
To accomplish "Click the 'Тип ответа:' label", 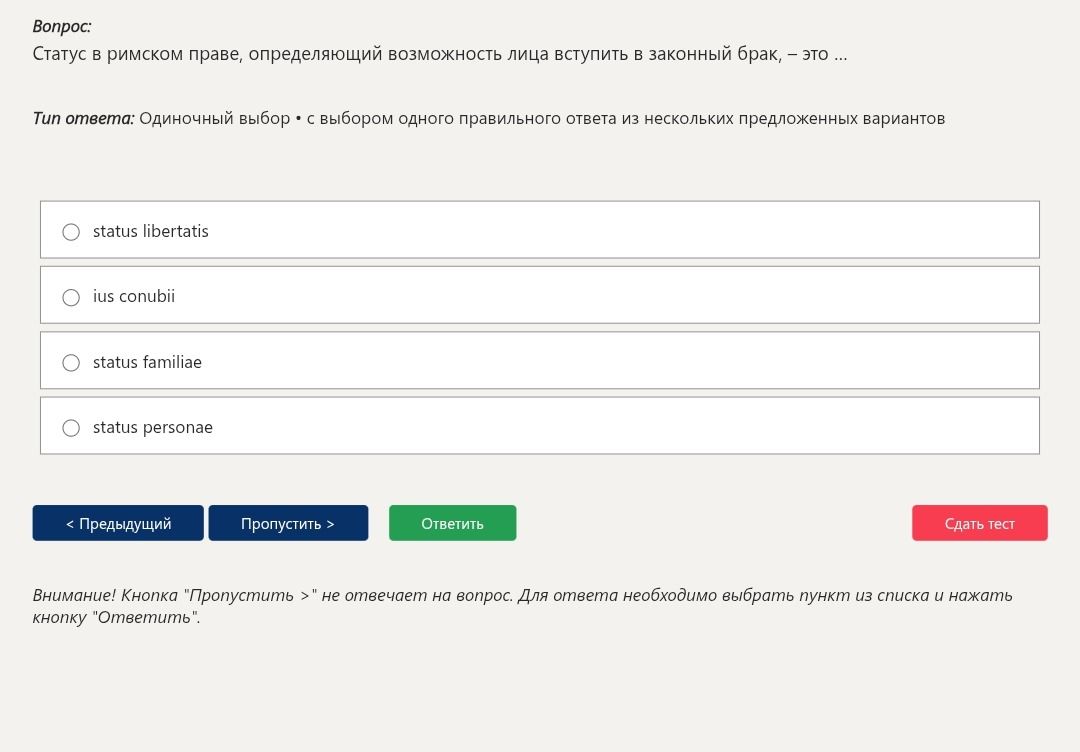I will [83, 118].
